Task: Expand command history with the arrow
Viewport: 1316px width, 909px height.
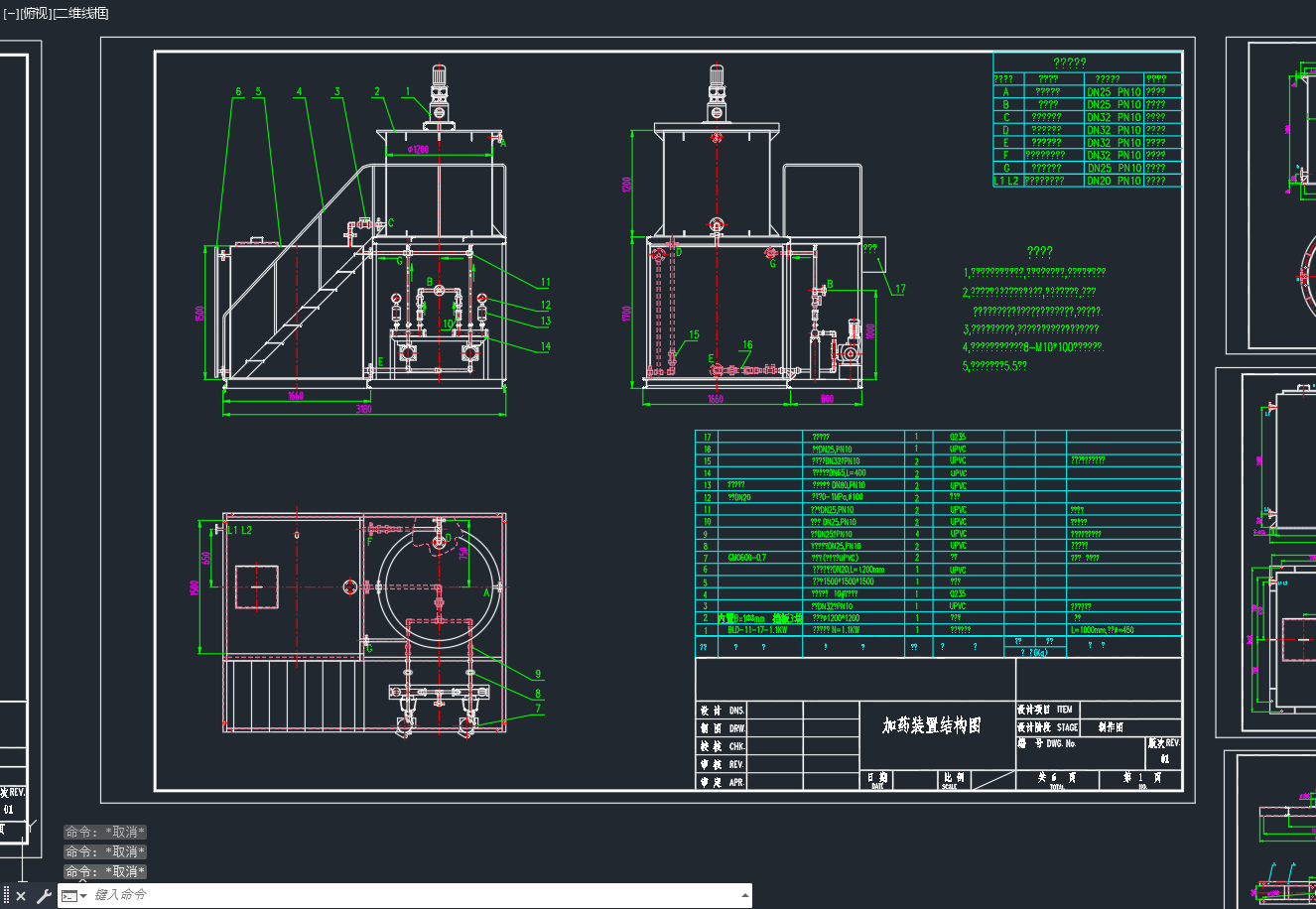Action: tap(744, 896)
